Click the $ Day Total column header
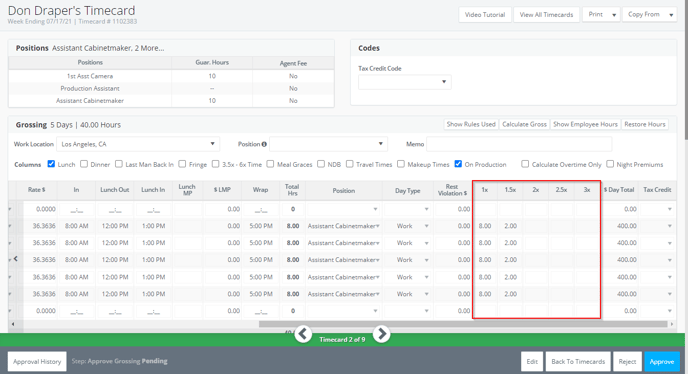Image resolution: width=688 pixels, height=374 pixels. (619, 190)
